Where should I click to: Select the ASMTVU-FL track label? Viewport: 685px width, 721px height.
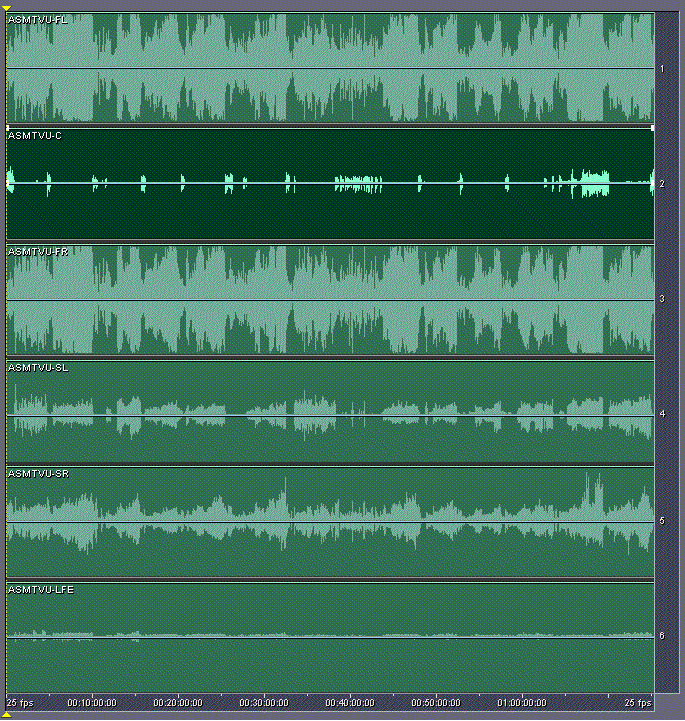click(x=38, y=19)
